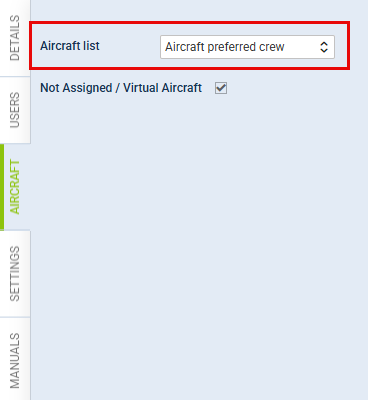Switch to the DETAILS vertical tab
Viewport: 368px width, 400px height.
pos(15,38)
